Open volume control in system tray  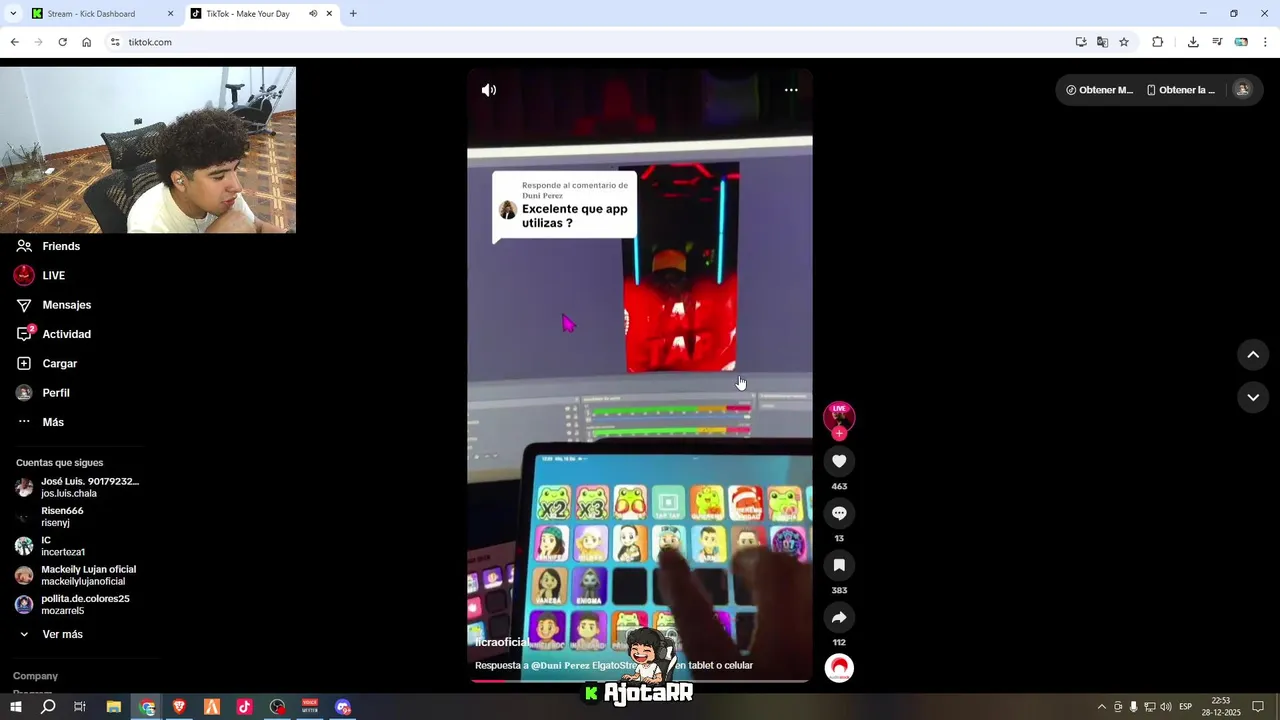coord(1165,707)
